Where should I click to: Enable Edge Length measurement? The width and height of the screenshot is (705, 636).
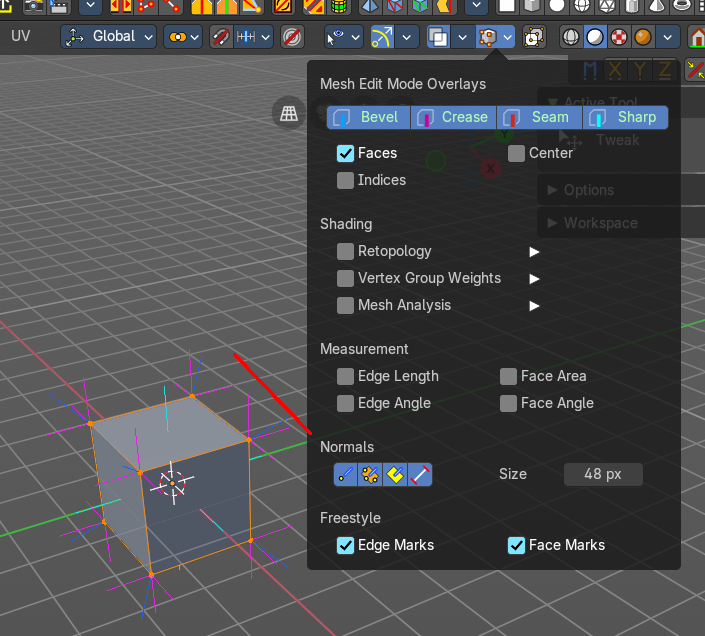[345, 377]
